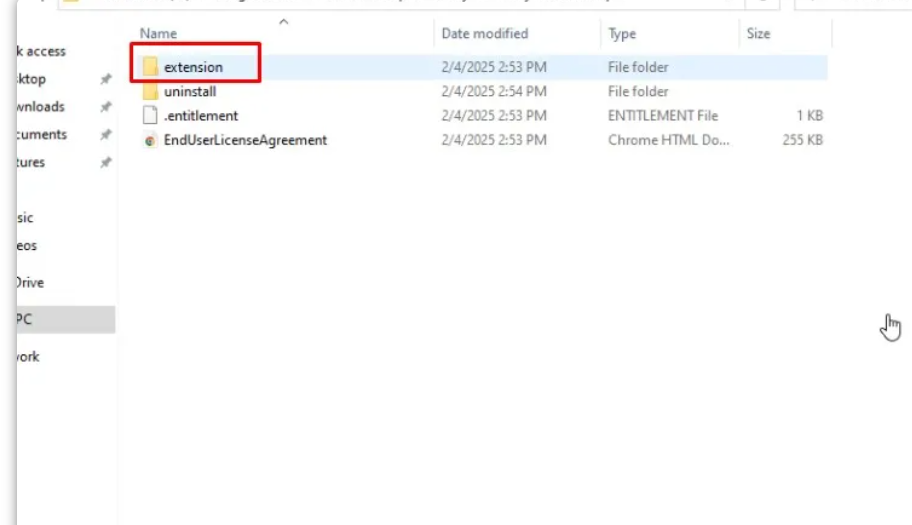912x525 pixels.
Task: Go to Desktop in the sidebar
Action: (x=32, y=79)
